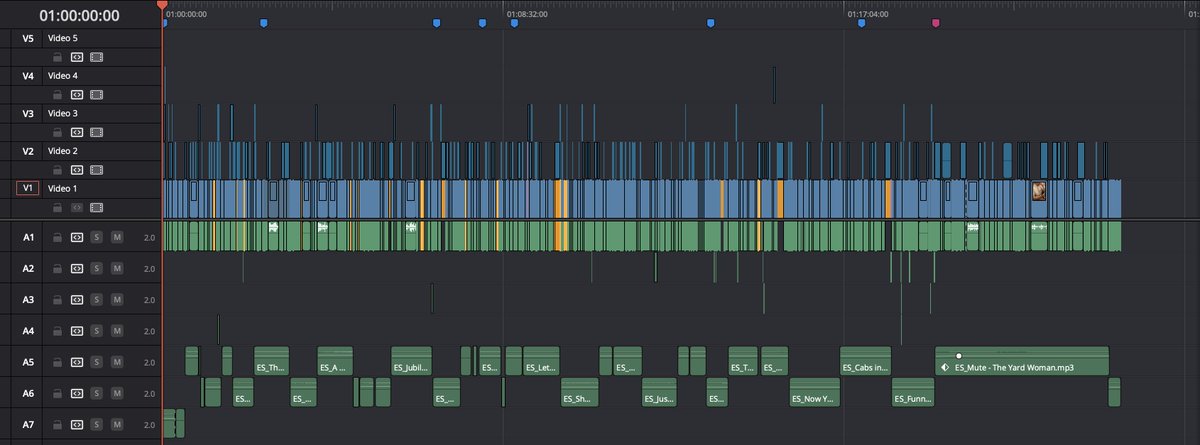The width and height of the screenshot is (1200, 445).
Task: Disable the Video 3 track filmstrip icon
Action: coord(97,132)
